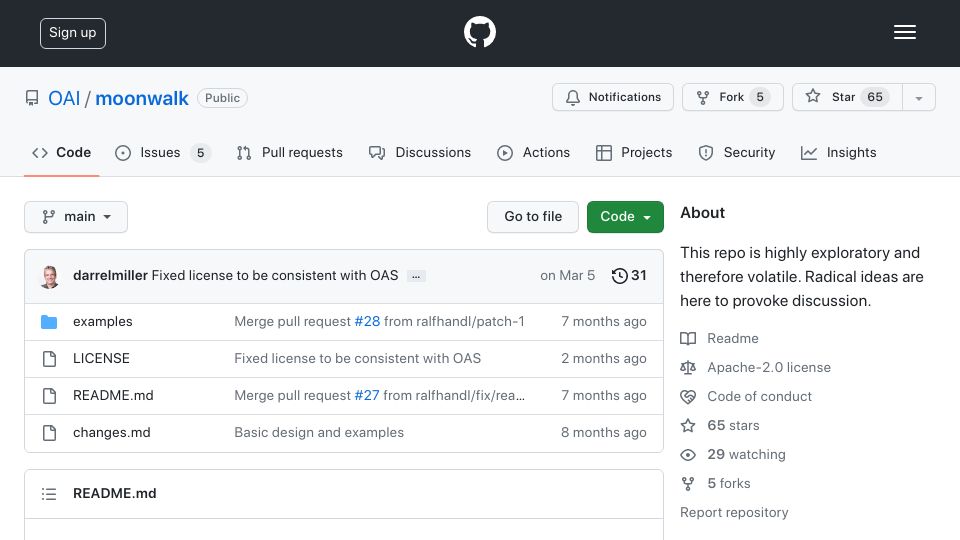This screenshot has height=540, width=960.
Task: Click the README.md file icon in file list
Action: [x=50, y=396]
